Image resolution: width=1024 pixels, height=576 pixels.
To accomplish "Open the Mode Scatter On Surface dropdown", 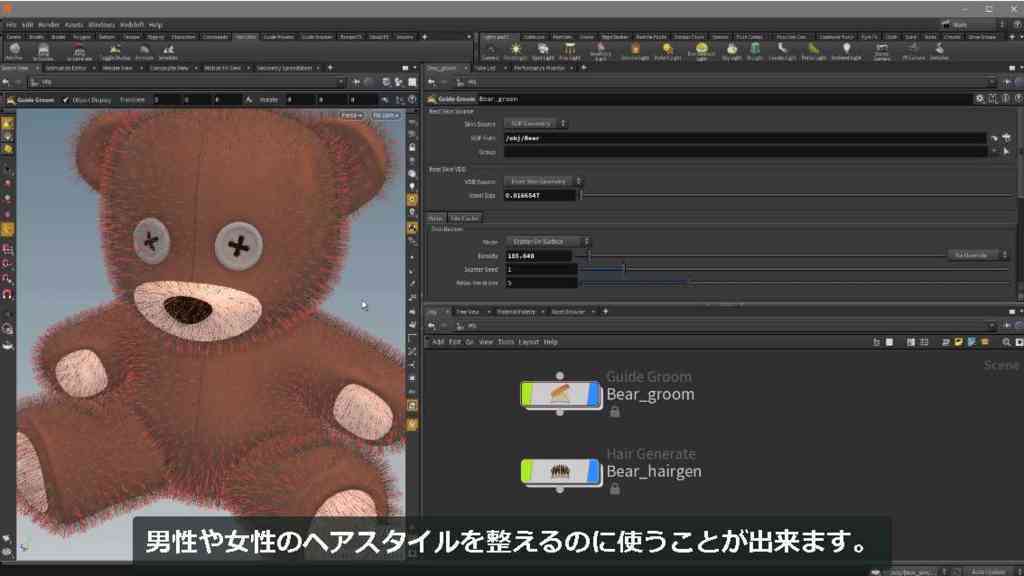I will (547, 242).
